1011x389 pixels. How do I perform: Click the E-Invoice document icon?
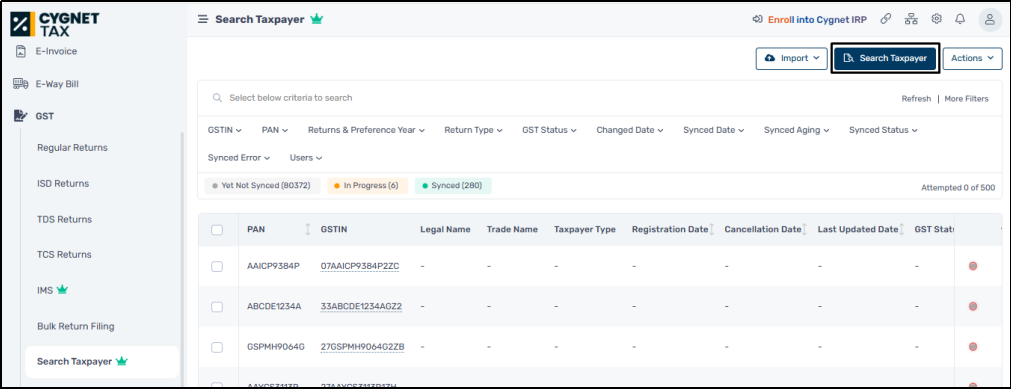click(x=21, y=51)
